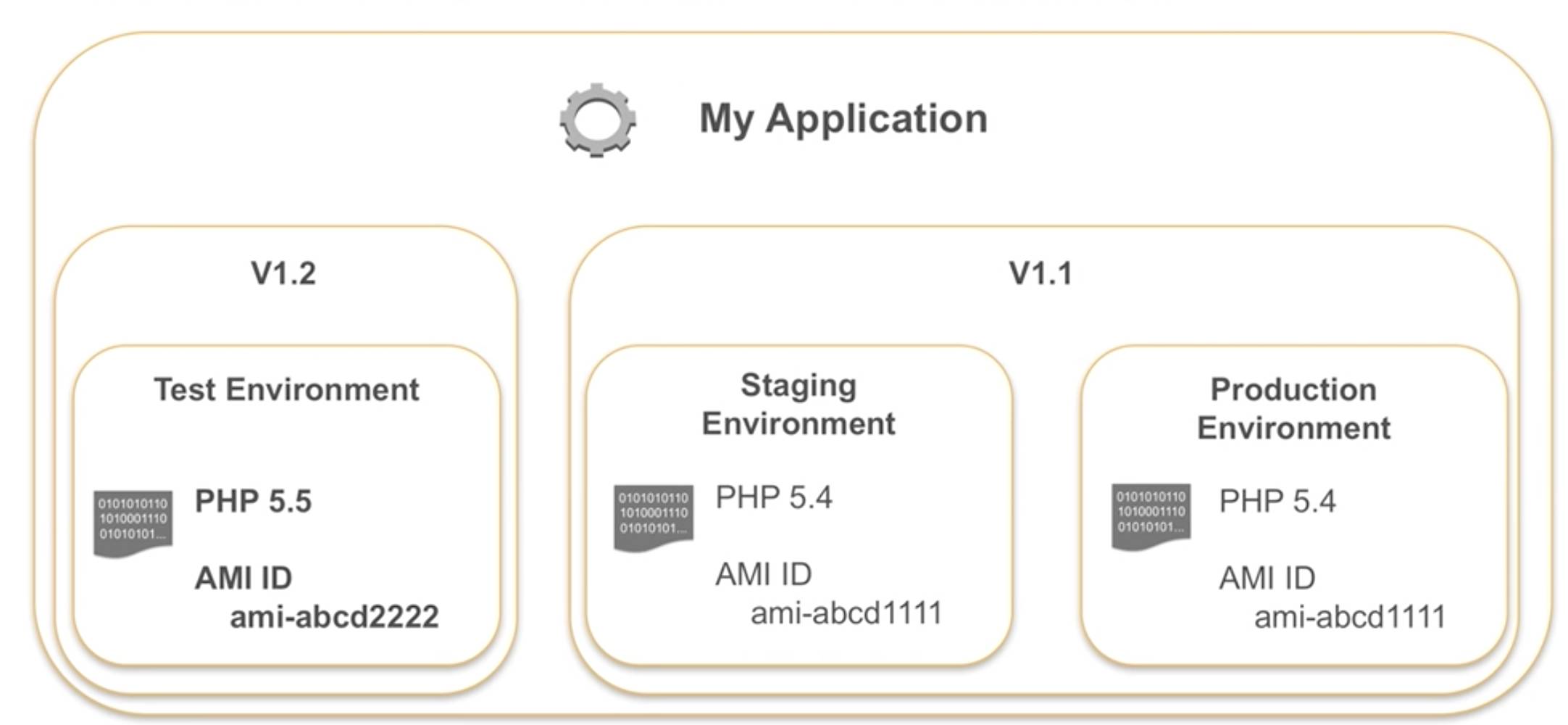Click PHP 5.4 in Staging Environment
The image size is (1568, 725).
pos(774,497)
